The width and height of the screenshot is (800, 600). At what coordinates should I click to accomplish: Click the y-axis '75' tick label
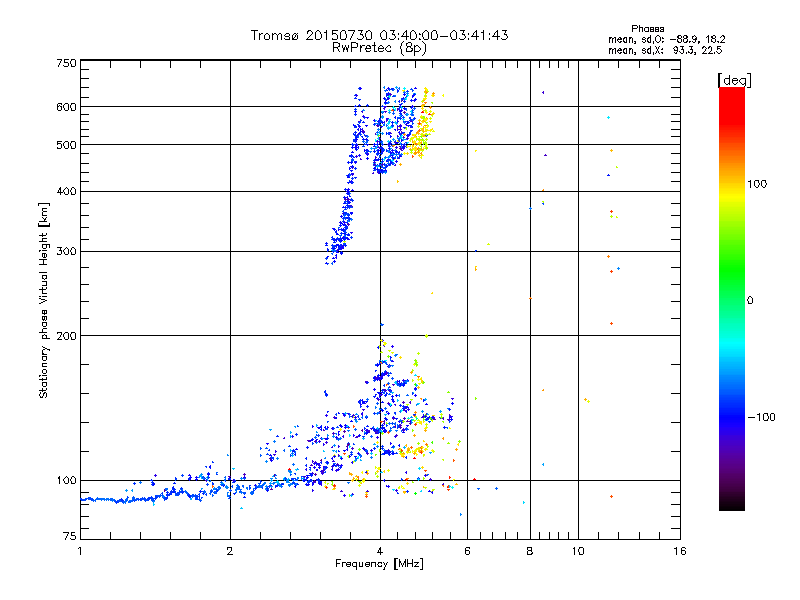70,536
